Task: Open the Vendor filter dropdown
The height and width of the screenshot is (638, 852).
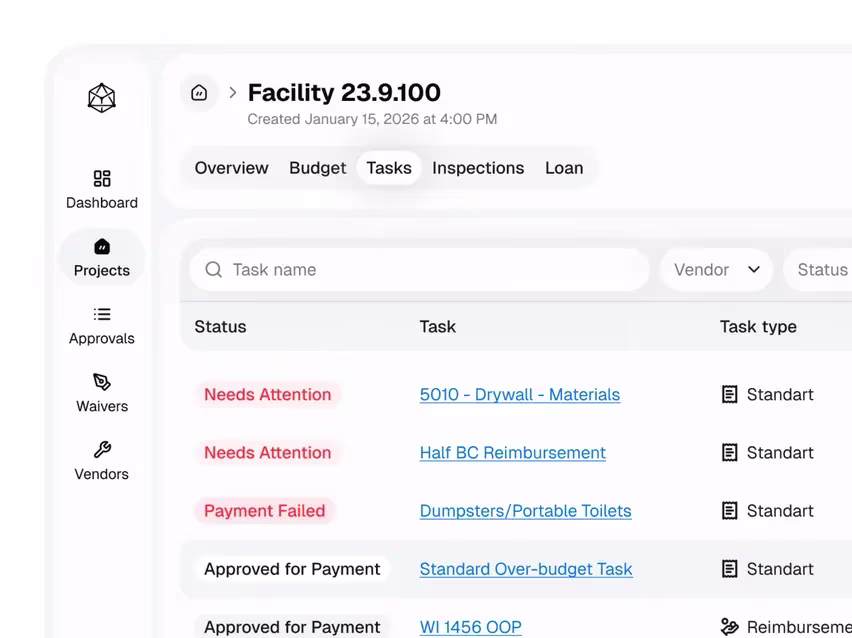Action: tap(716, 270)
